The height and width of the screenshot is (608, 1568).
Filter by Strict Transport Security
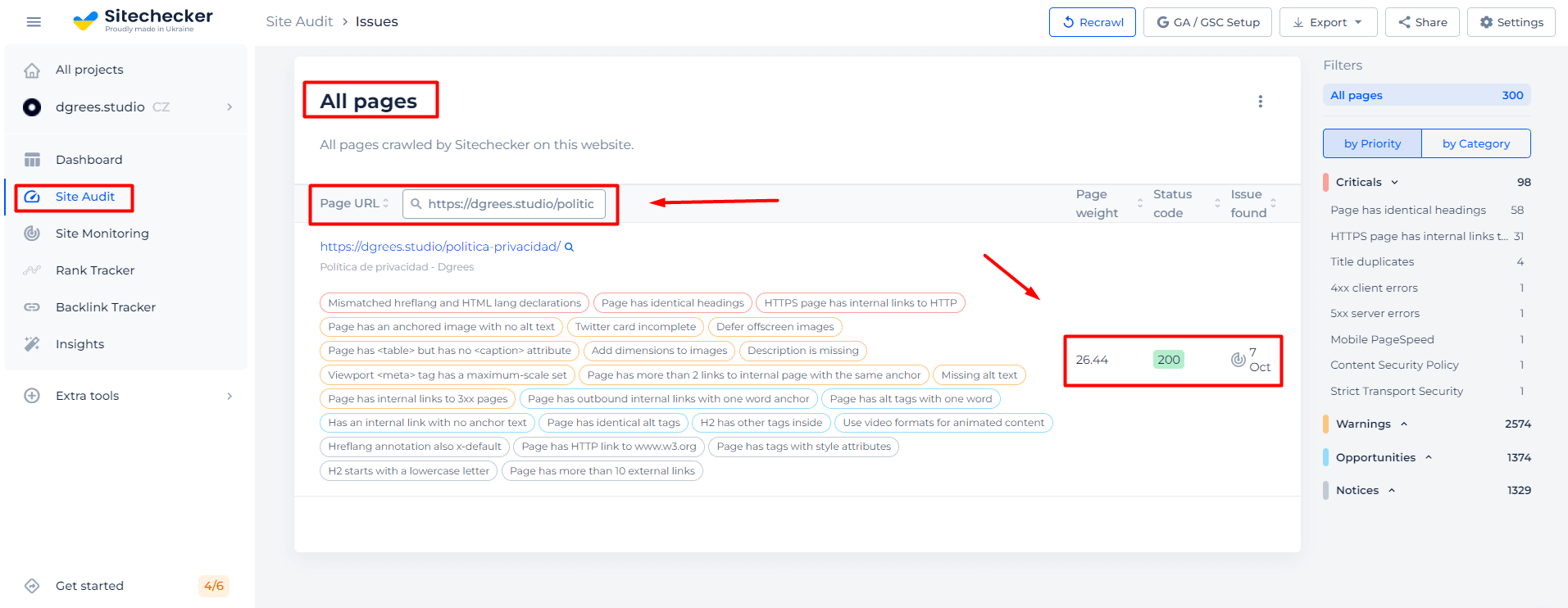click(1426, 391)
